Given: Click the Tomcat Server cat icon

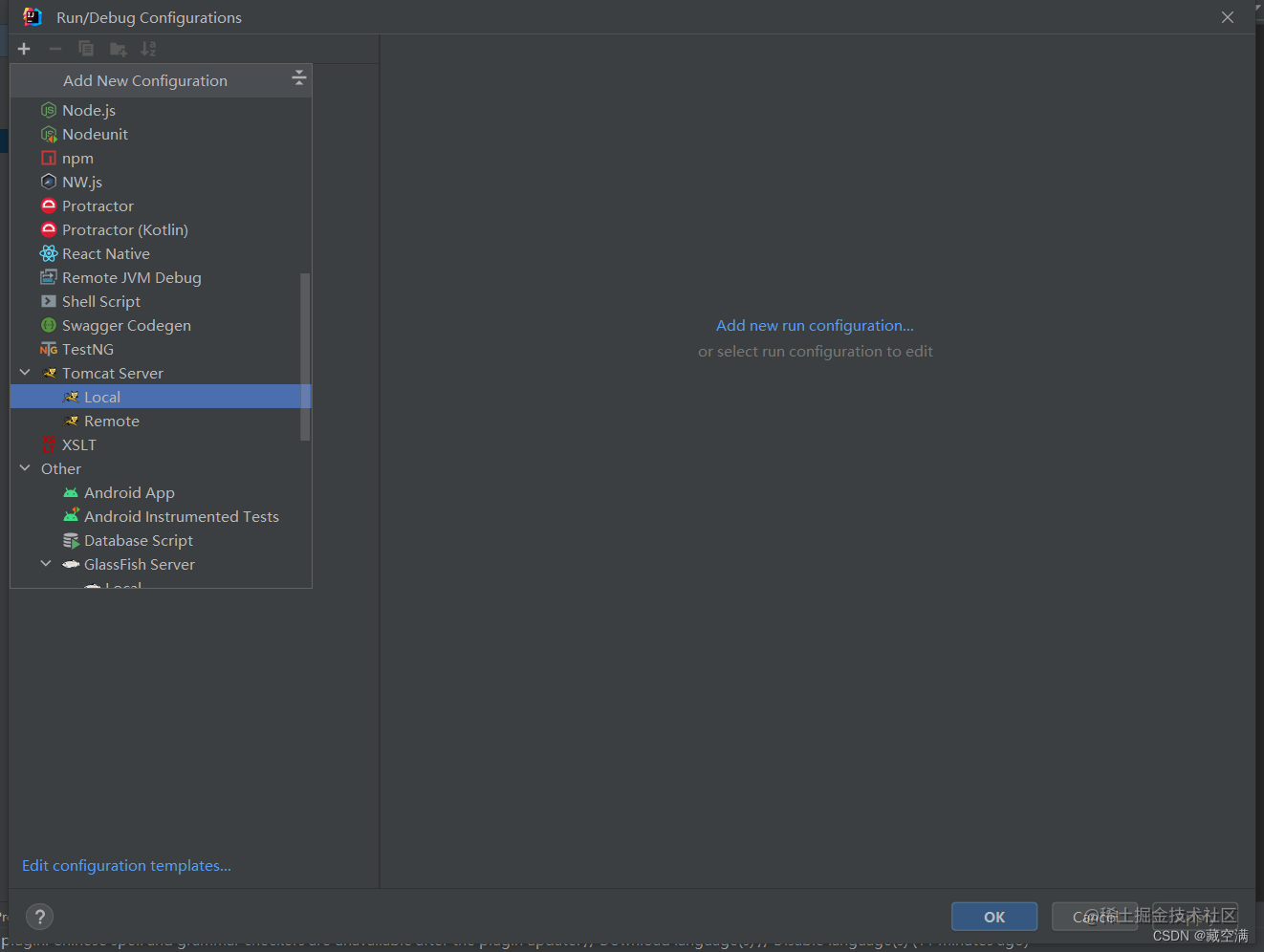Looking at the screenshot, I should pyautogui.click(x=50, y=373).
